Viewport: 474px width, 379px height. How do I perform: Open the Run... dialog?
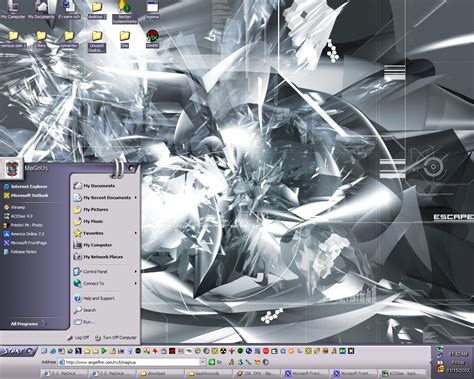(x=85, y=322)
